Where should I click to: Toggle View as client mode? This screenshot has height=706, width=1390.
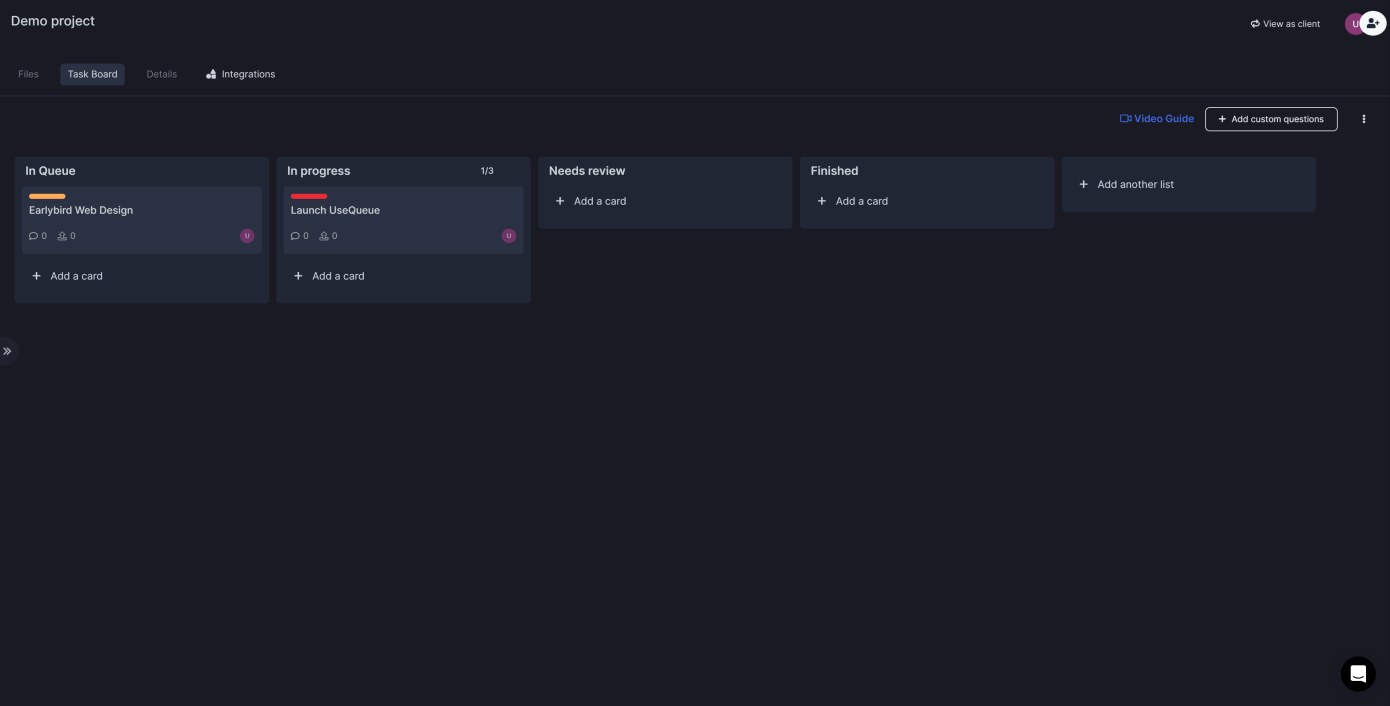1285,24
